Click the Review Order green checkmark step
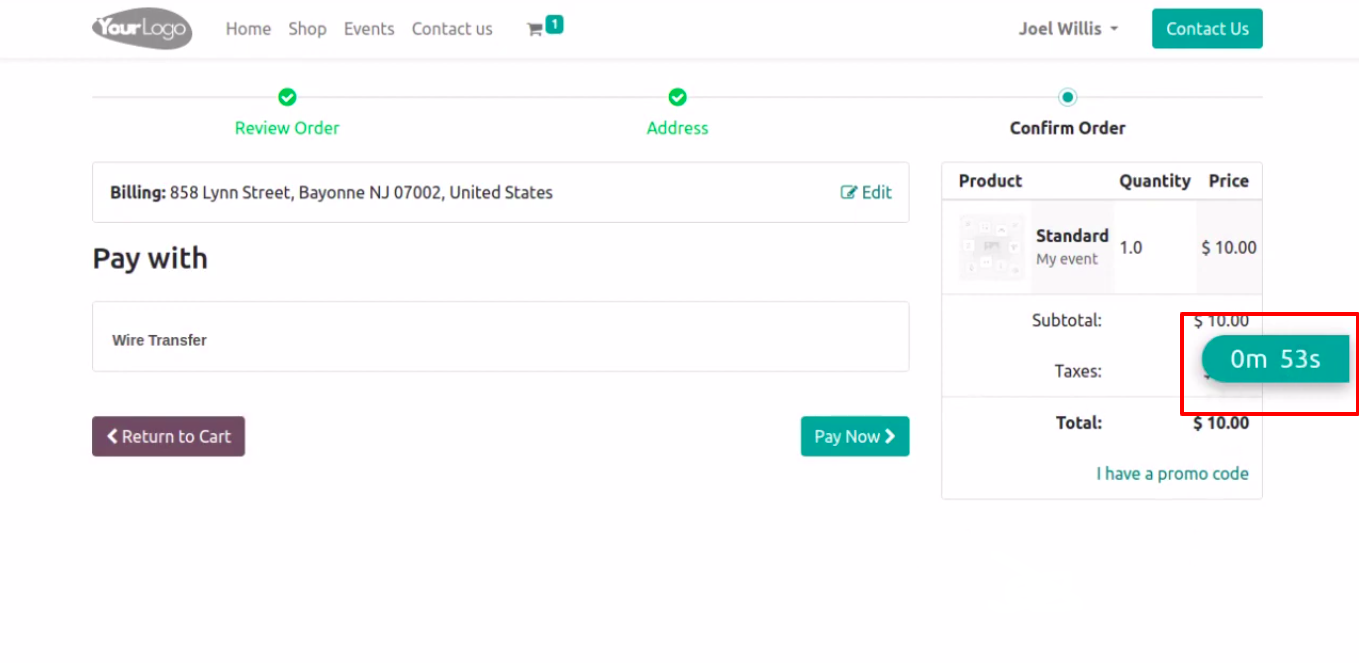This screenshot has width=1359, height=663. (287, 97)
